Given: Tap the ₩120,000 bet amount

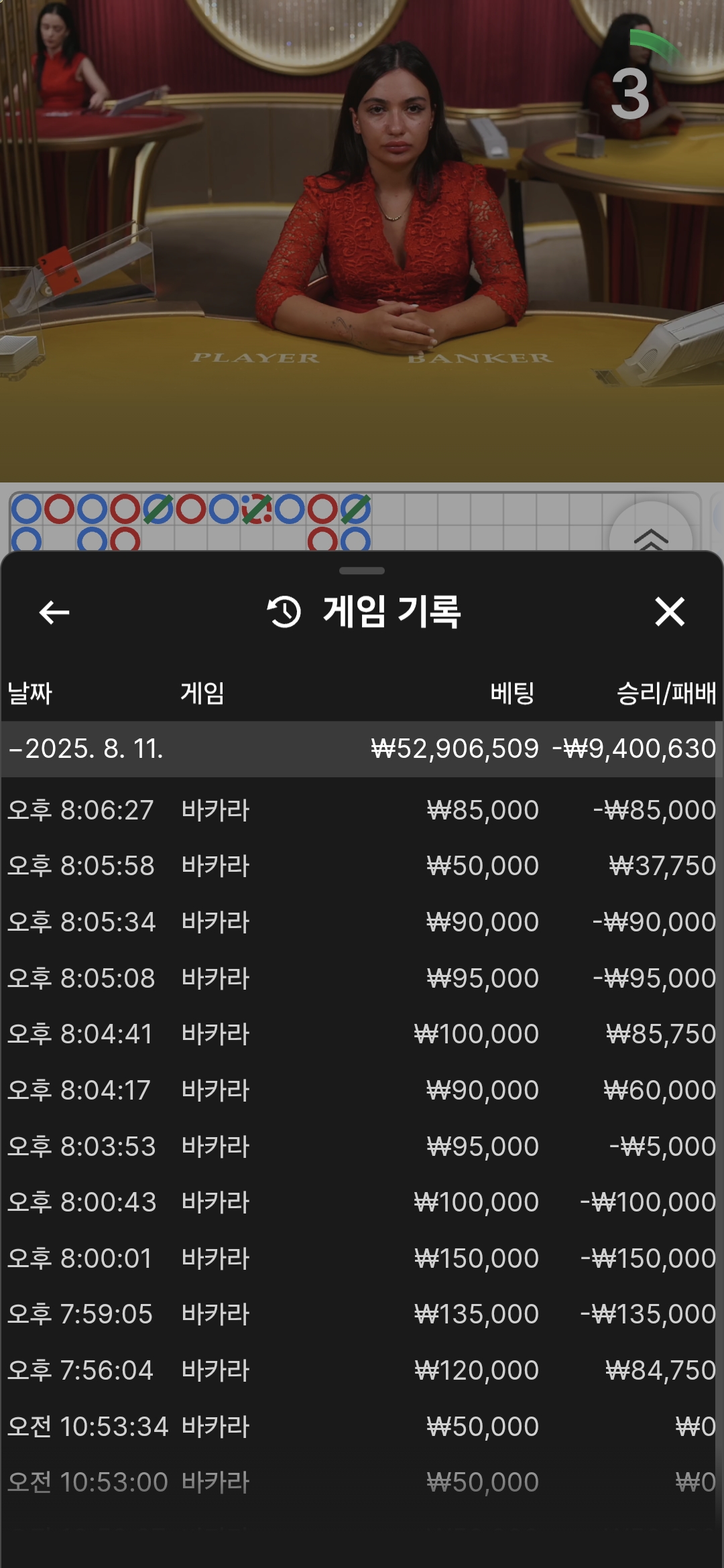Looking at the screenshot, I should tap(477, 1370).
